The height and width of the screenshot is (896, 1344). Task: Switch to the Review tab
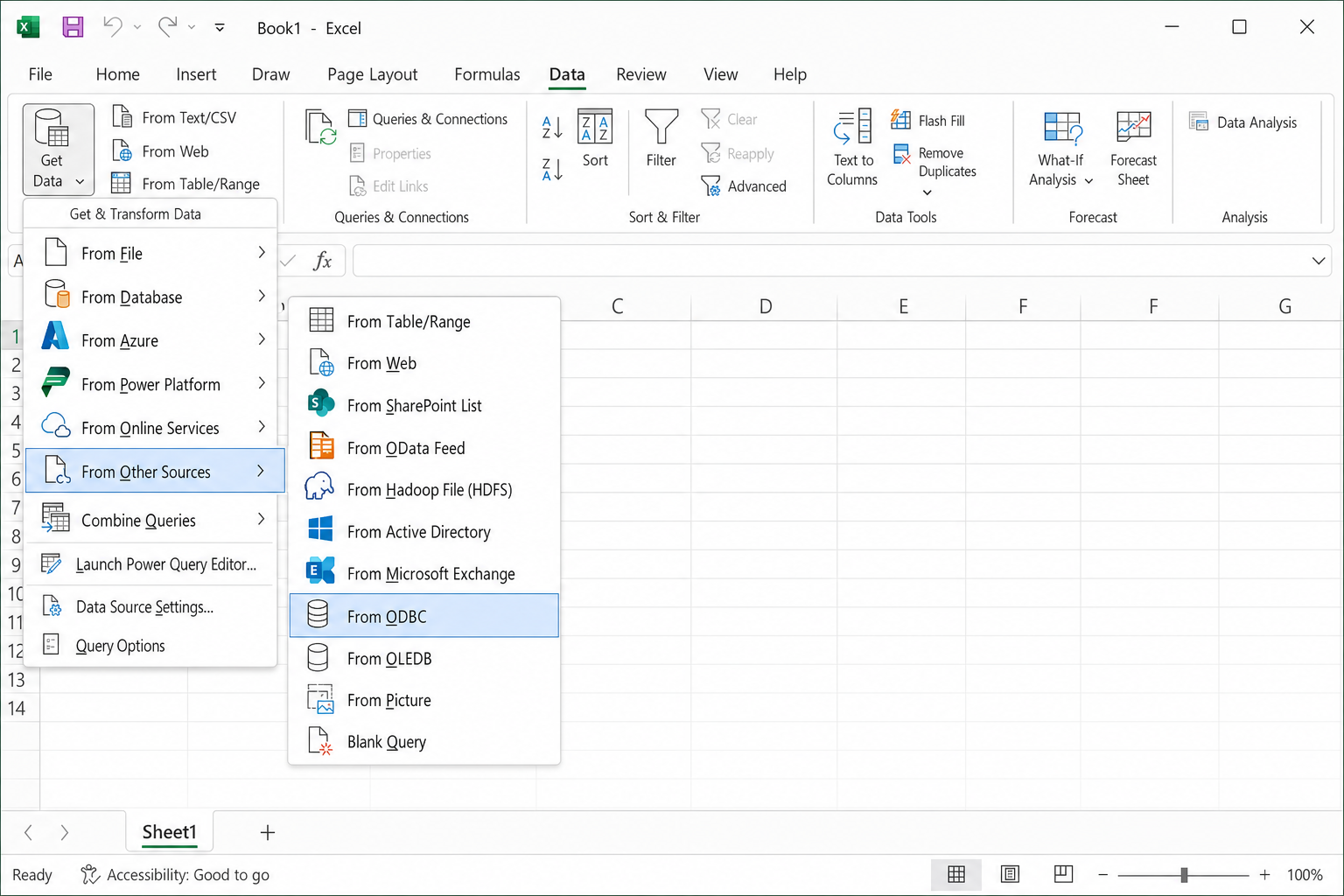[x=641, y=74]
